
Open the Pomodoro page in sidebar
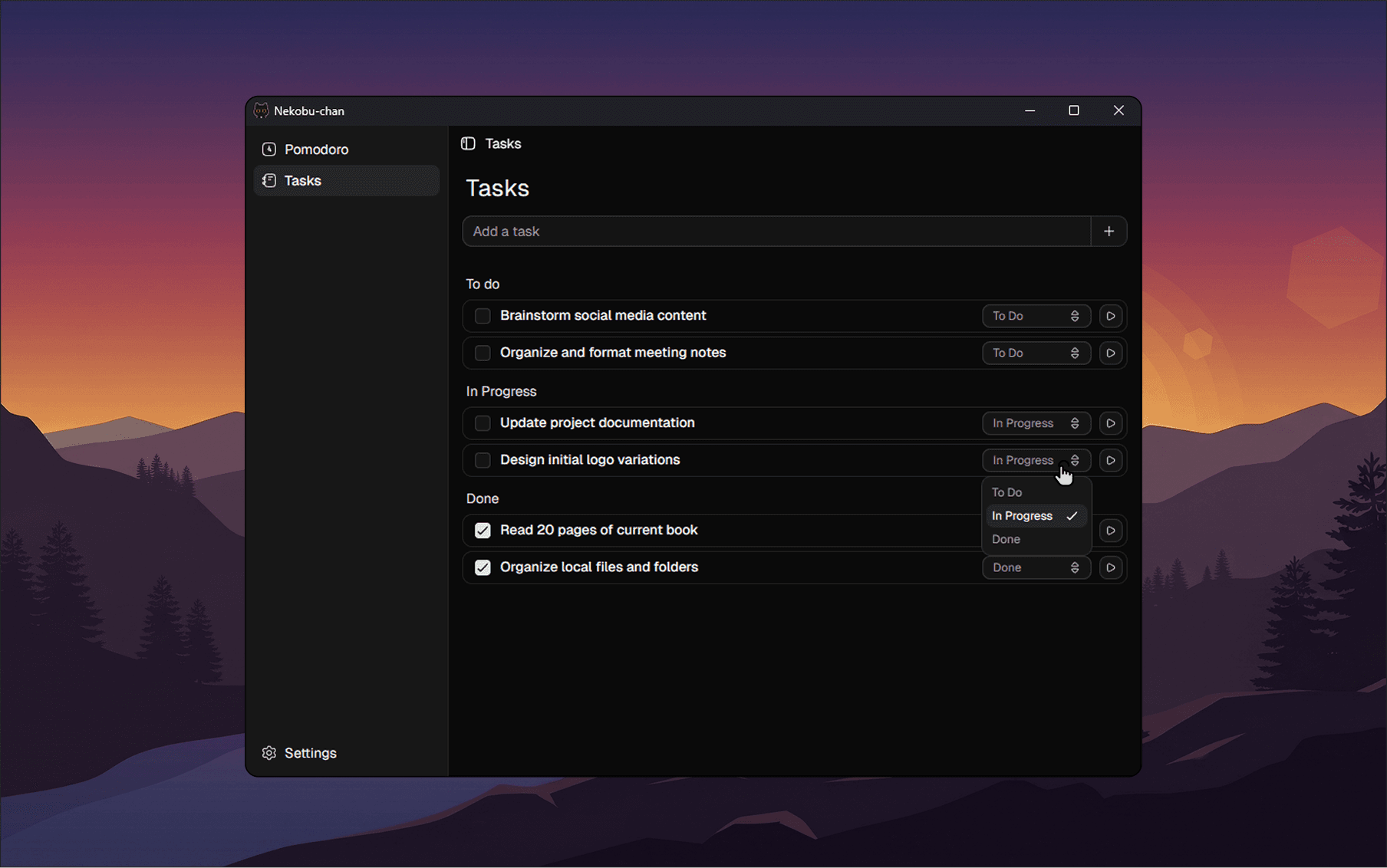pyautogui.click(x=347, y=150)
